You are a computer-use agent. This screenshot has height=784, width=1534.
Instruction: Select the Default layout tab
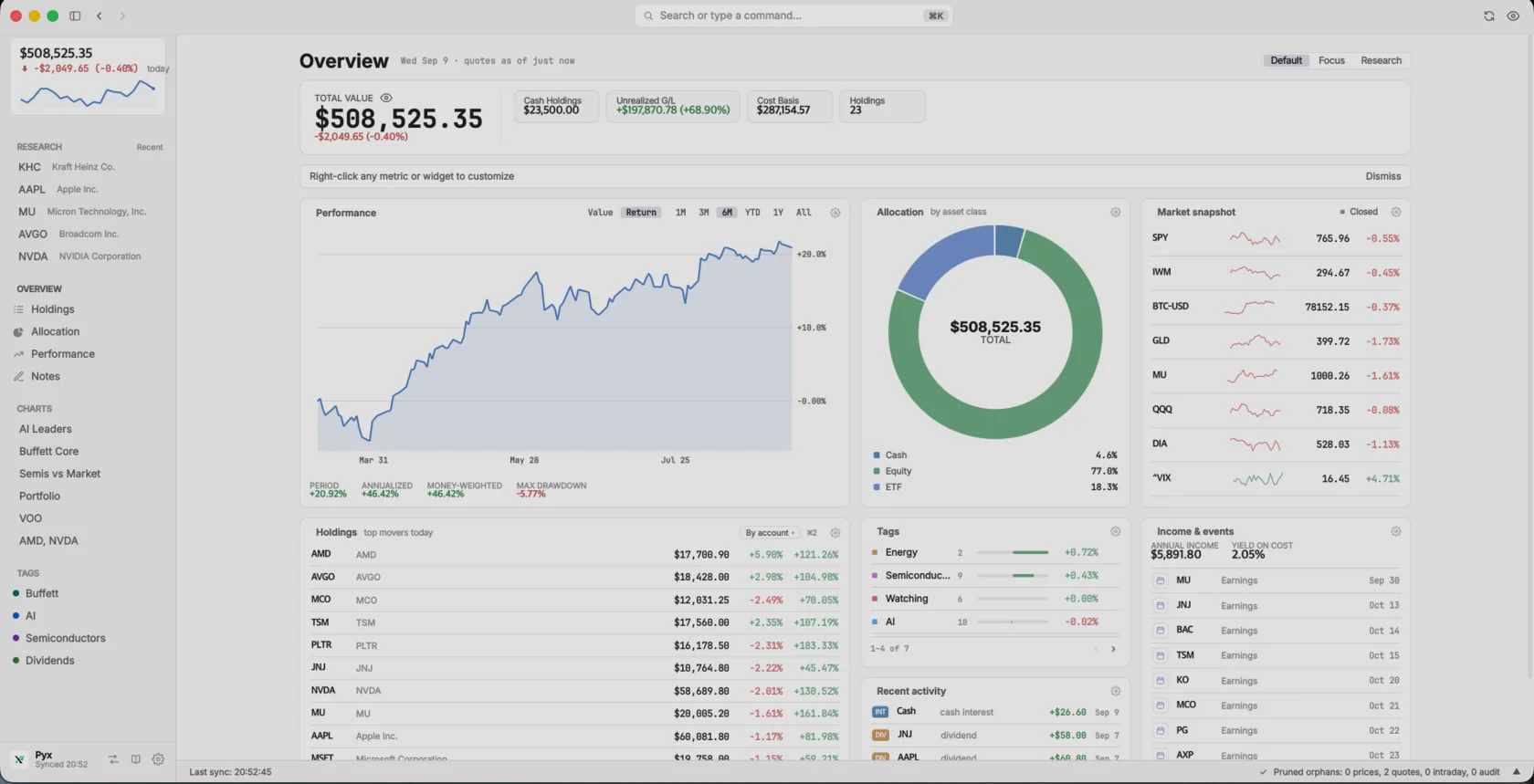[1286, 60]
